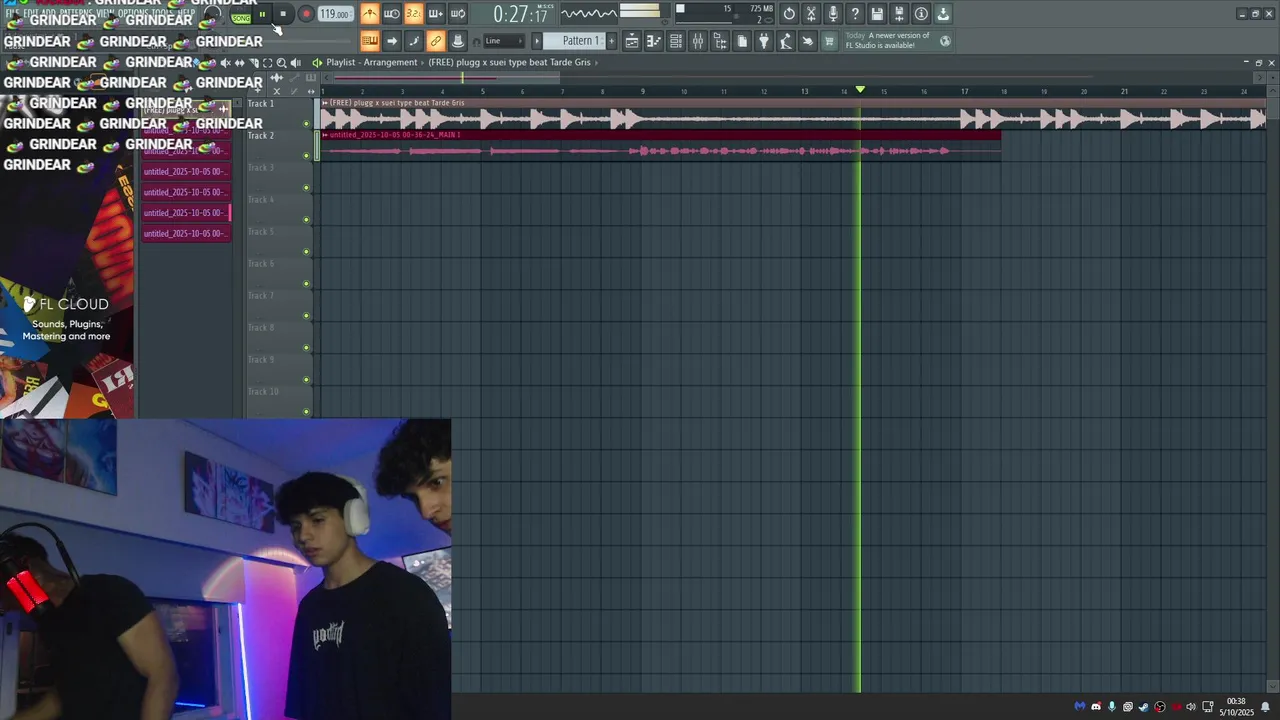The height and width of the screenshot is (720, 1280).
Task: Stop playback with the stop button
Action: (284, 14)
